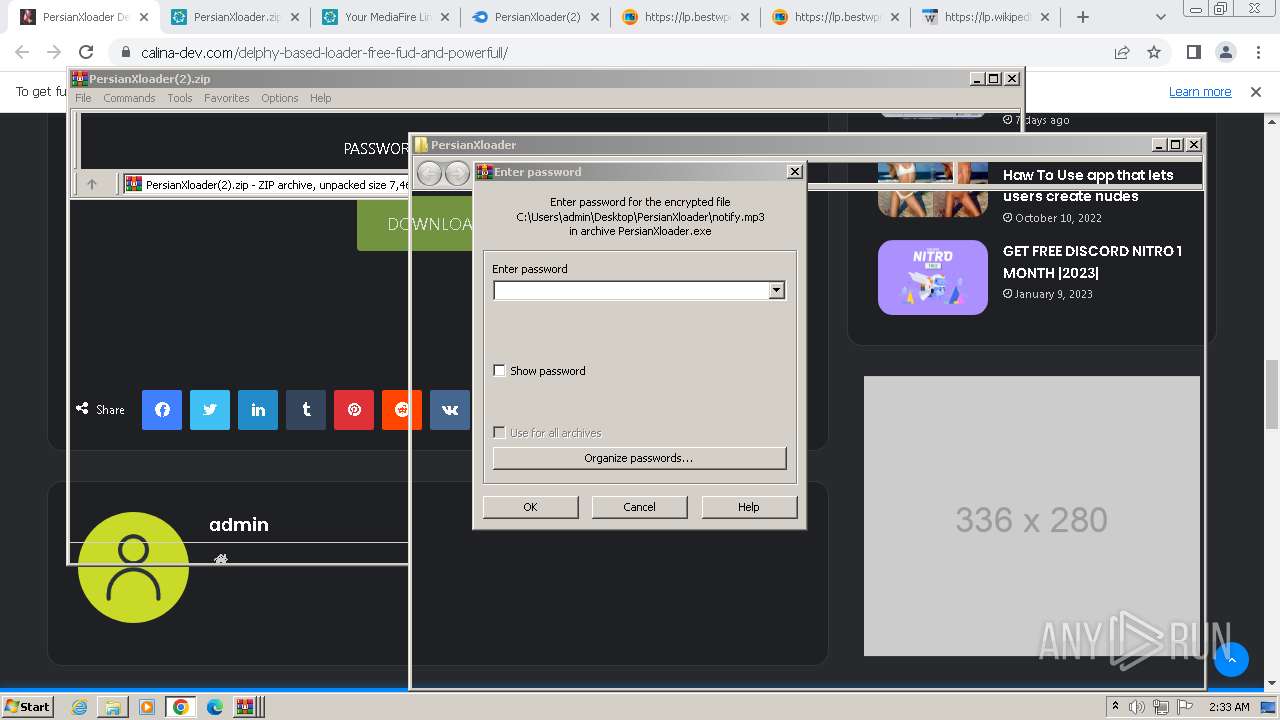This screenshot has width=1280, height=720.
Task: Switch to the lp.wikipedia tab
Action: tap(985, 17)
